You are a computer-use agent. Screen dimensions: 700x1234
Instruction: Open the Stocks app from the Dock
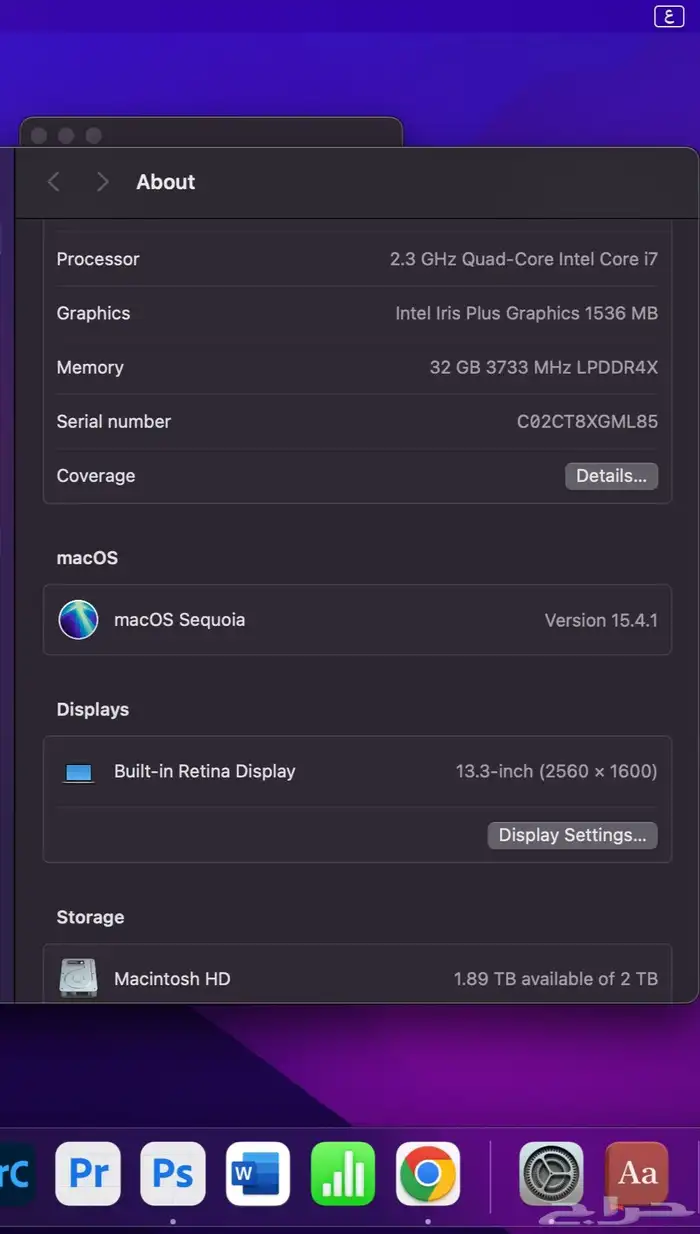click(343, 1174)
